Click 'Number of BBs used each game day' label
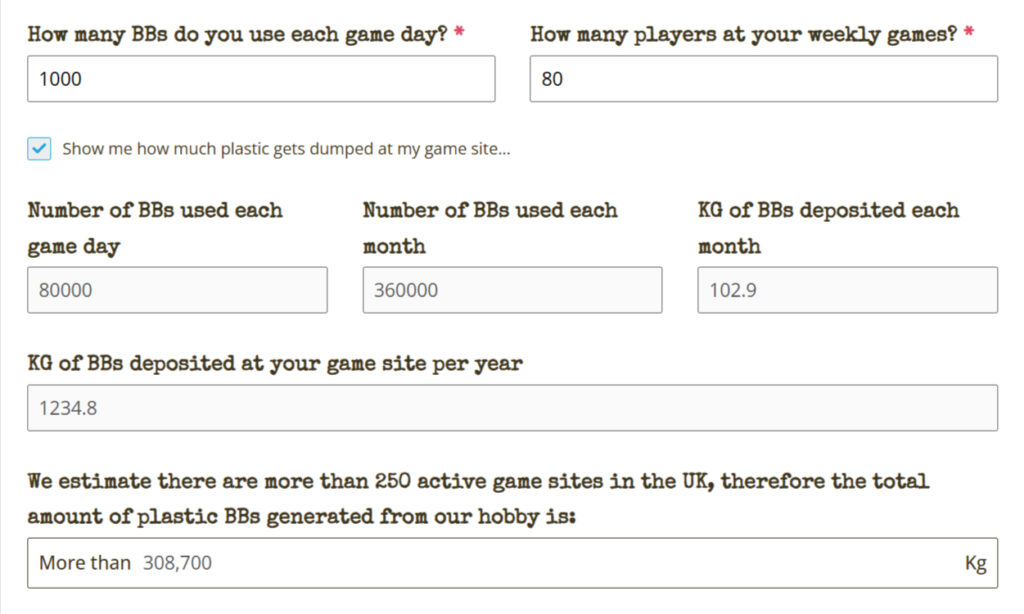 [x=155, y=228]
